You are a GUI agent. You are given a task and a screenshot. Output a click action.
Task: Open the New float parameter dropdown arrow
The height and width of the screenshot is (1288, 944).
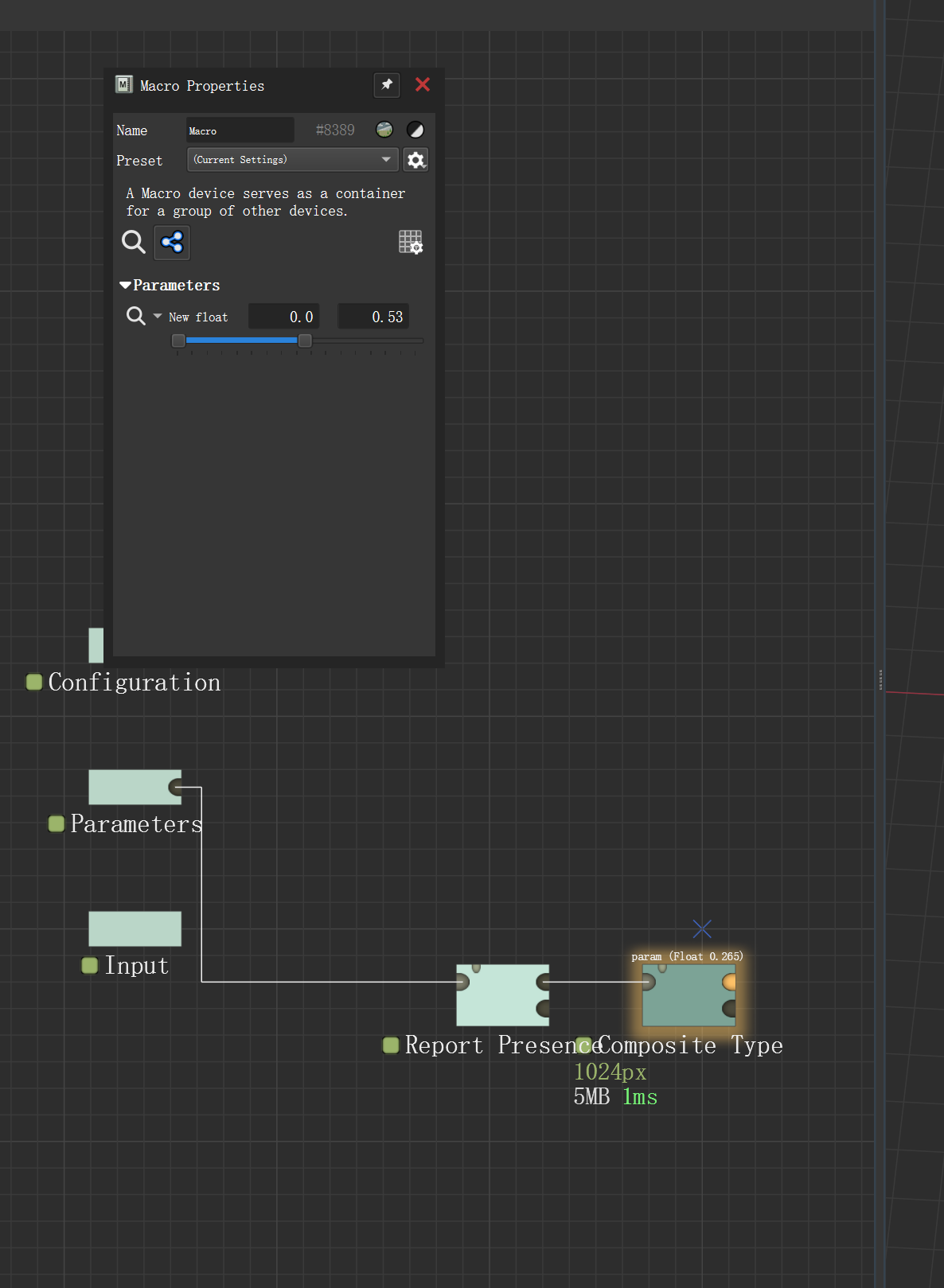pos(158,317)
